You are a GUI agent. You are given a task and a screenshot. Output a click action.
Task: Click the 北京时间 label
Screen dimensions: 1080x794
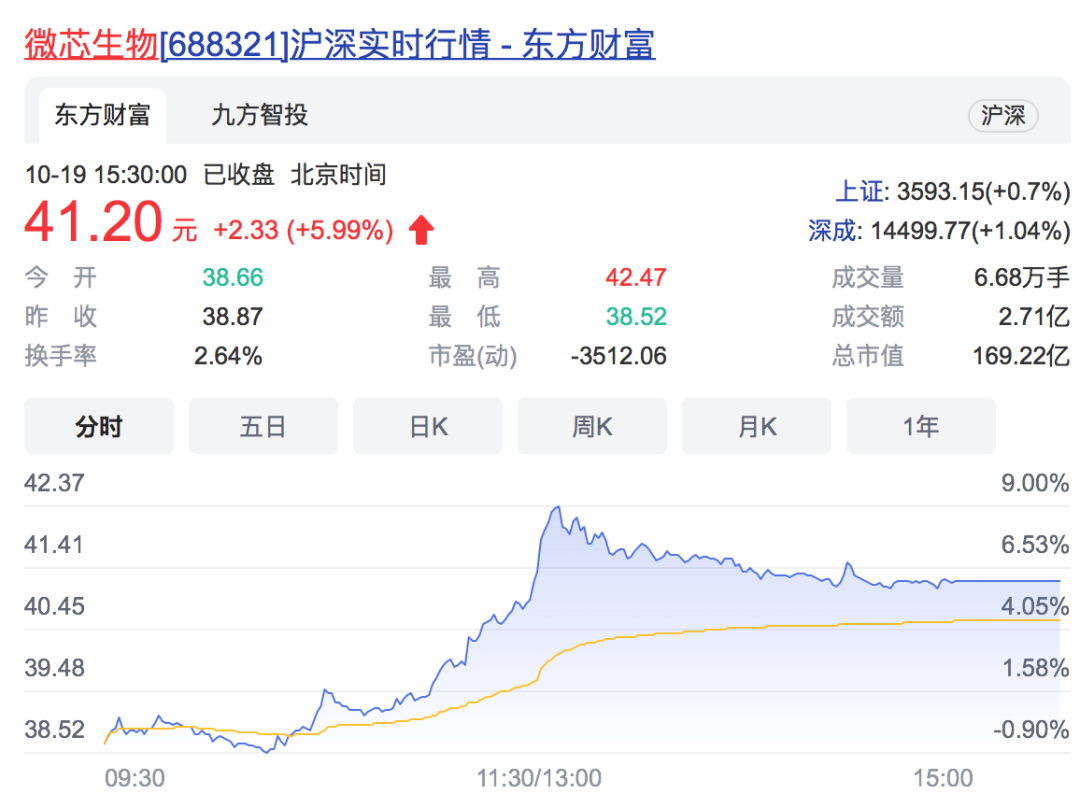click(338, 175)
